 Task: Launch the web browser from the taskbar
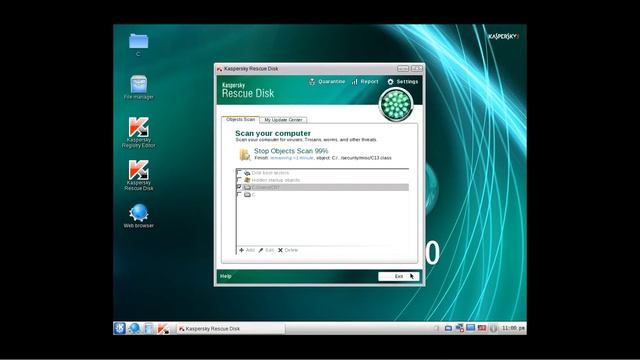pos(134,328)
